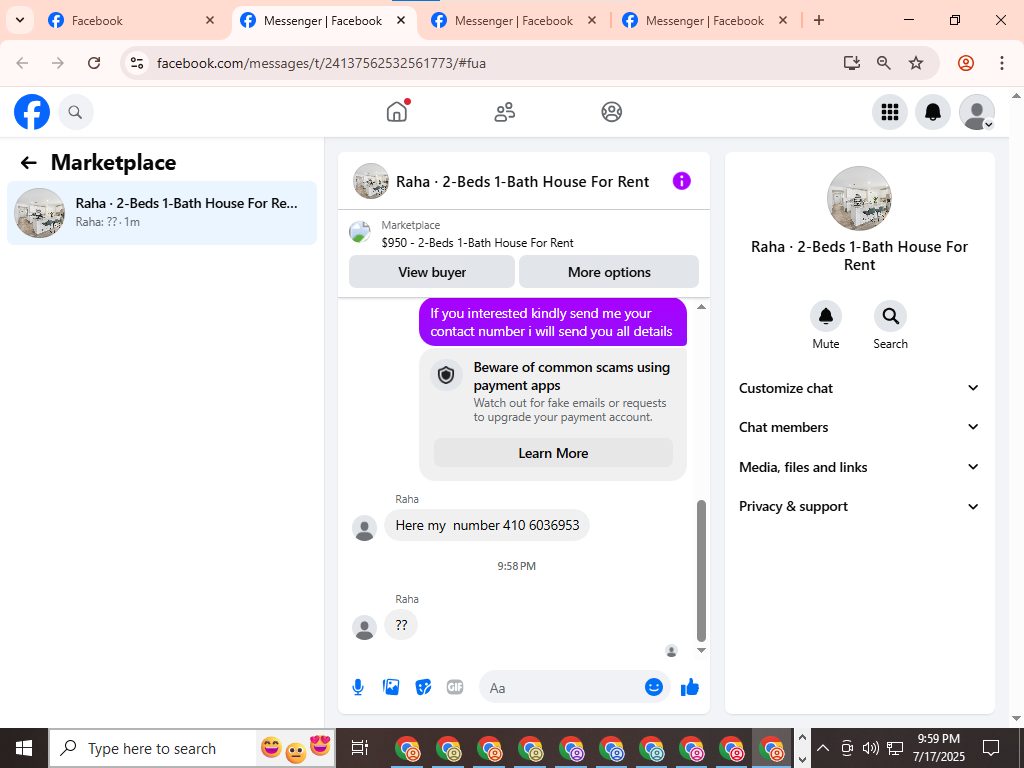The image size is (1024, 768).
Task: Click the chat scroll up arrow
Action: pos(701,306)
